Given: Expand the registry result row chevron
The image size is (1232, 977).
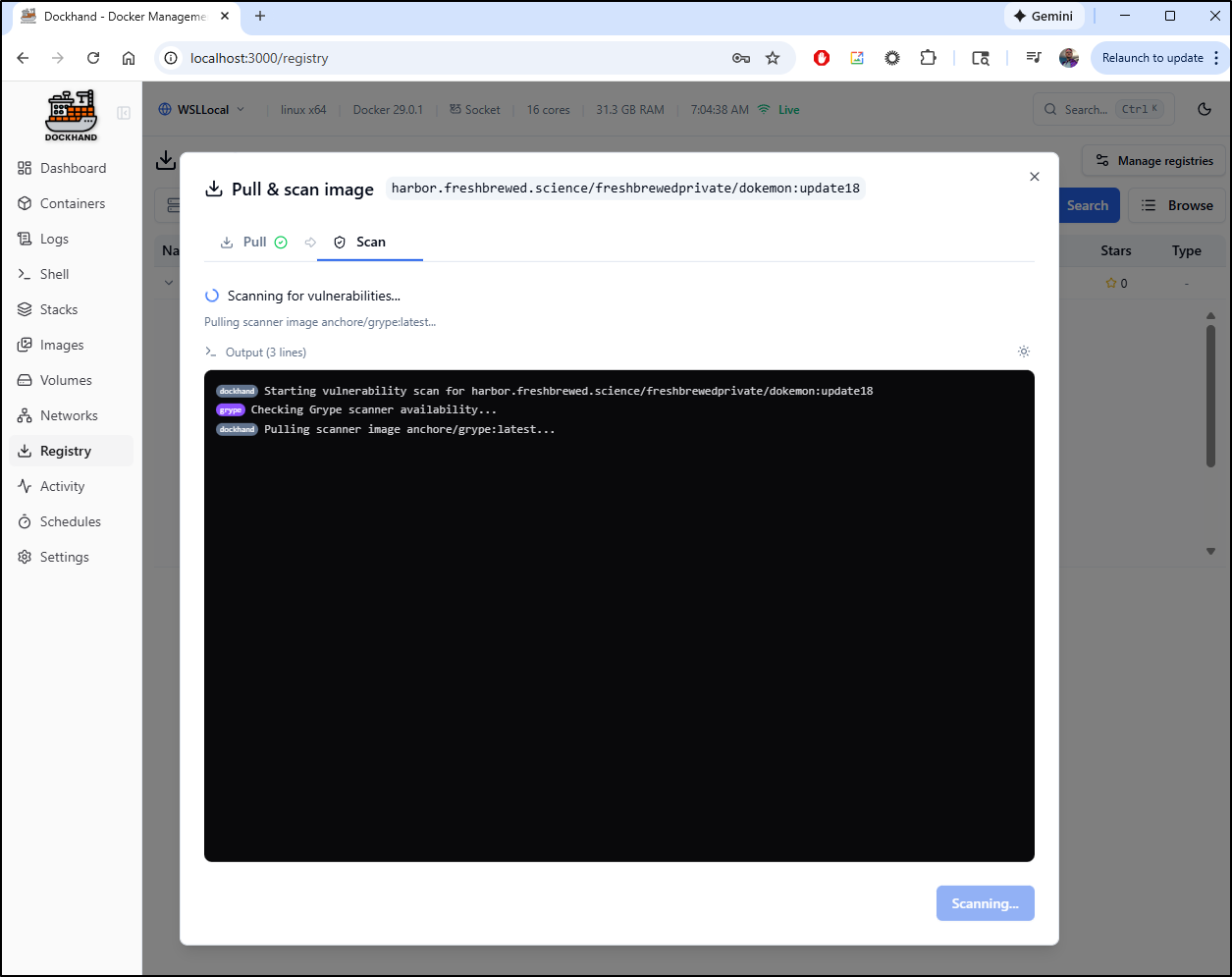Looking at the screenshot, I should 169,283.
